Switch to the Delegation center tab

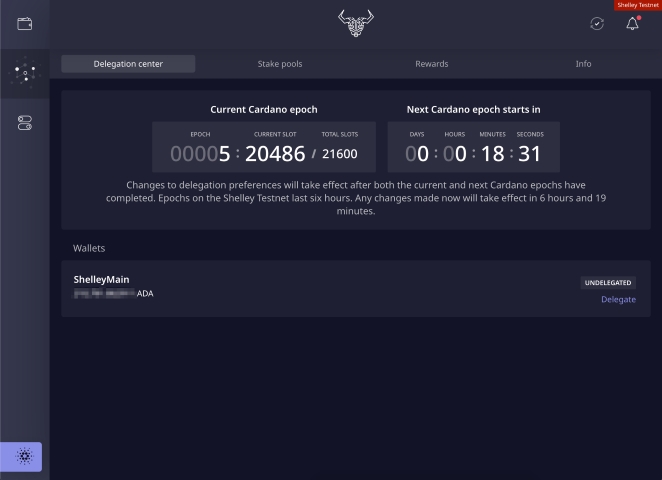pos(128,64)
